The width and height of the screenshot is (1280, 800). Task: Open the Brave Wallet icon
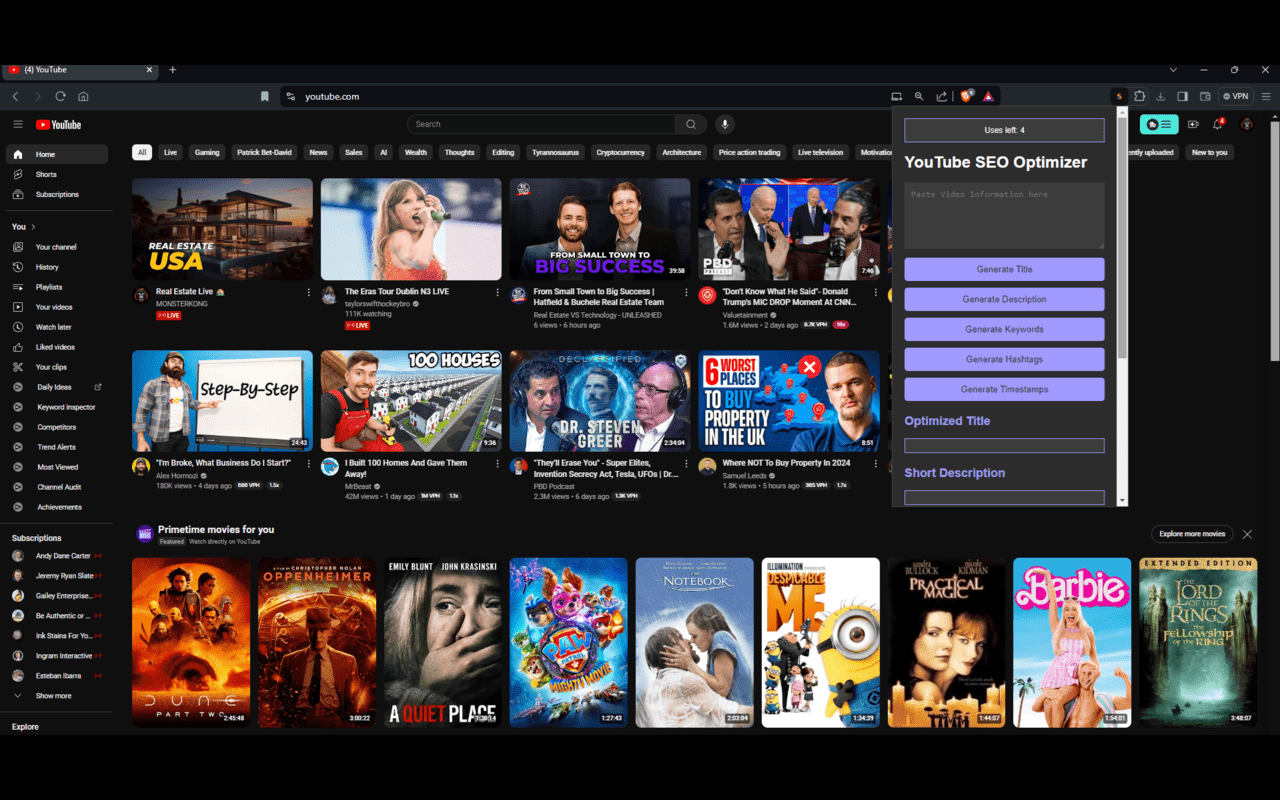1205,96
